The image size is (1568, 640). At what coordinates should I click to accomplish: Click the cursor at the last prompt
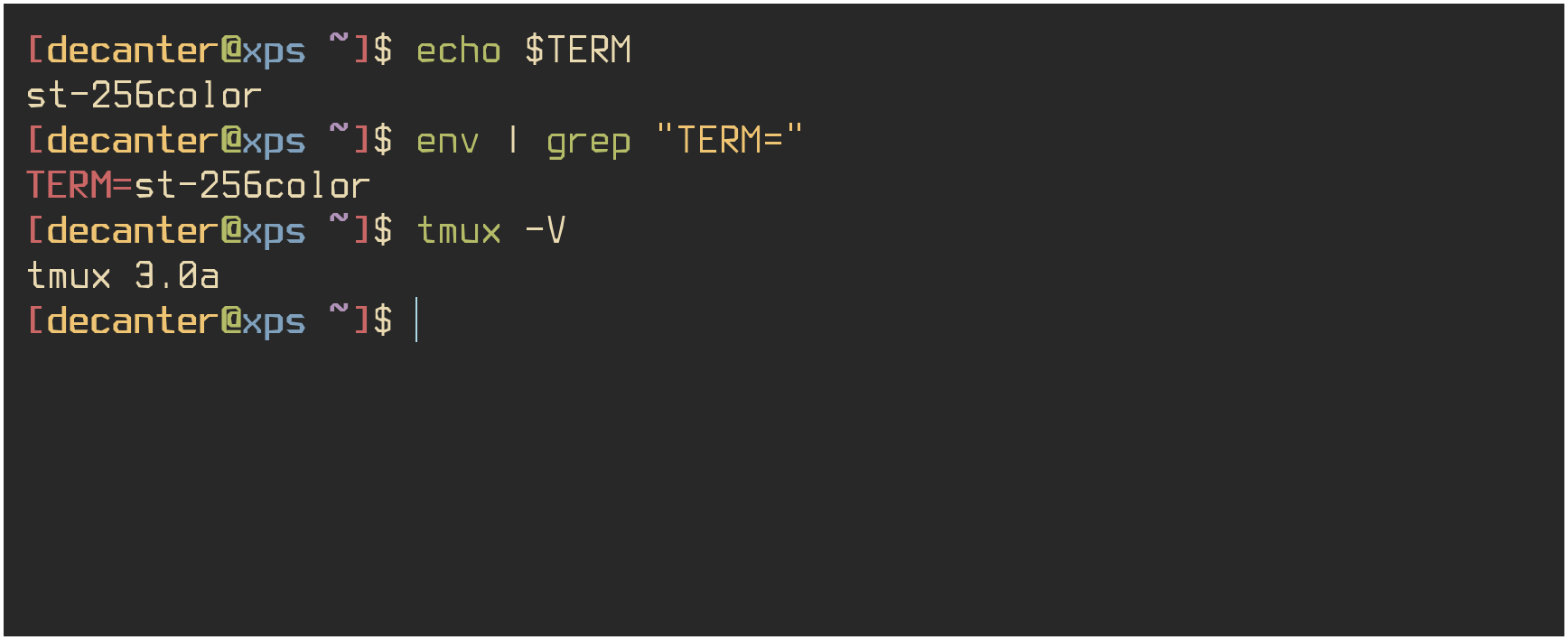(x=416, y=320)
